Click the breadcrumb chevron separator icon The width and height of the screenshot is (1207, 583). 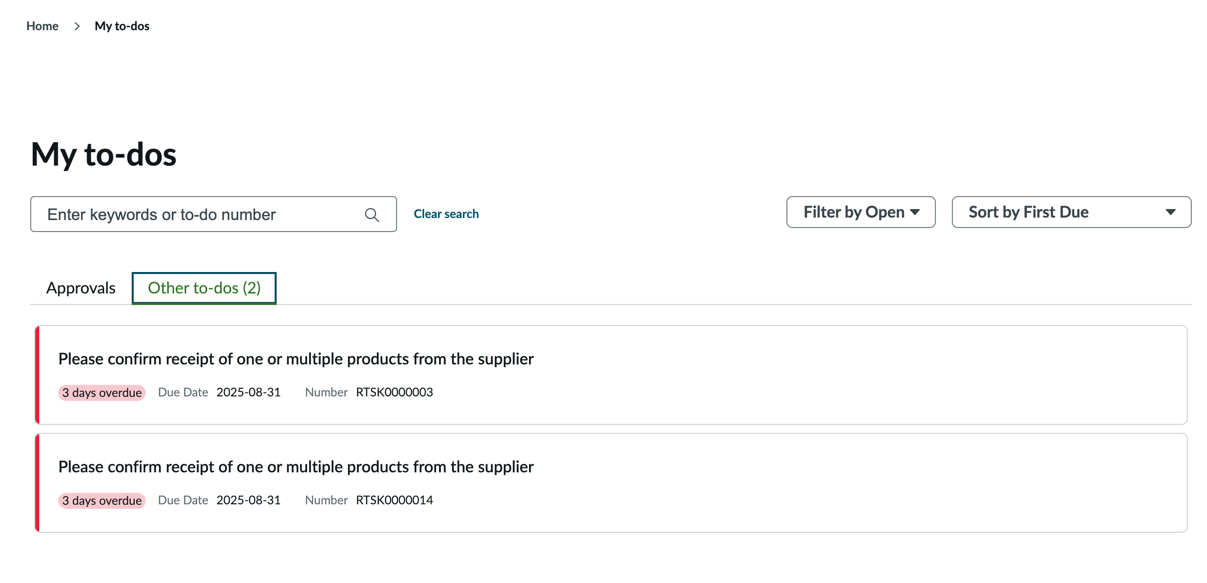tap(77, 26)
